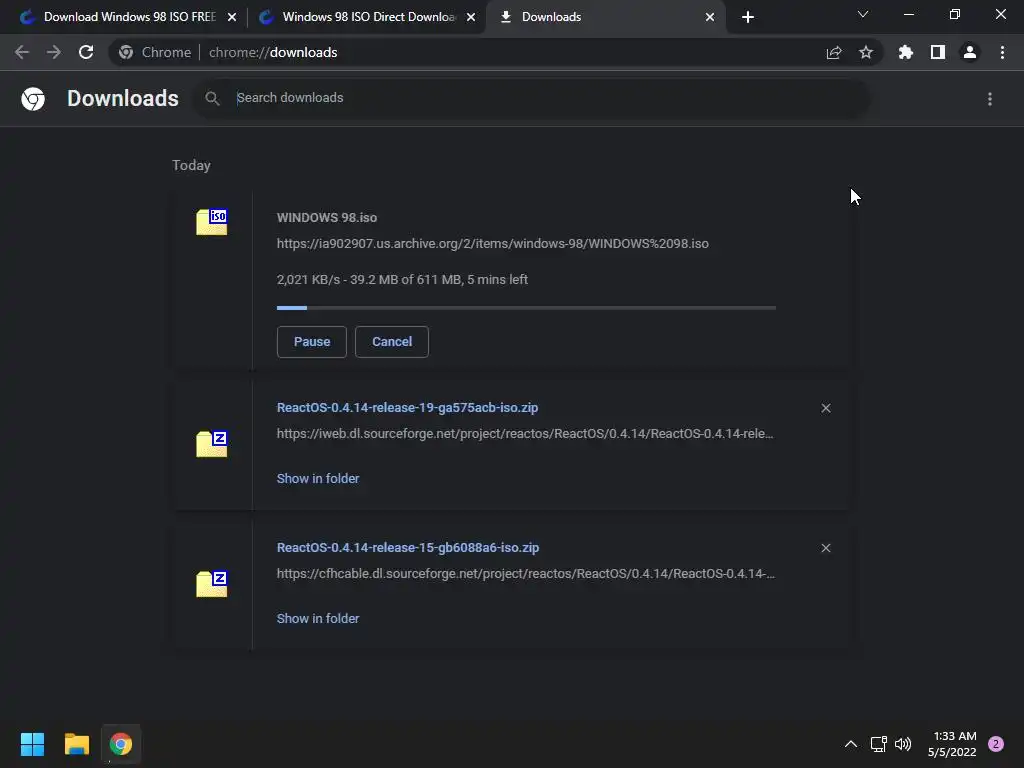1024x768 pixels.
Task: Pause the WINDOWS 98.iso download
Action: click(x=312, y=342)
